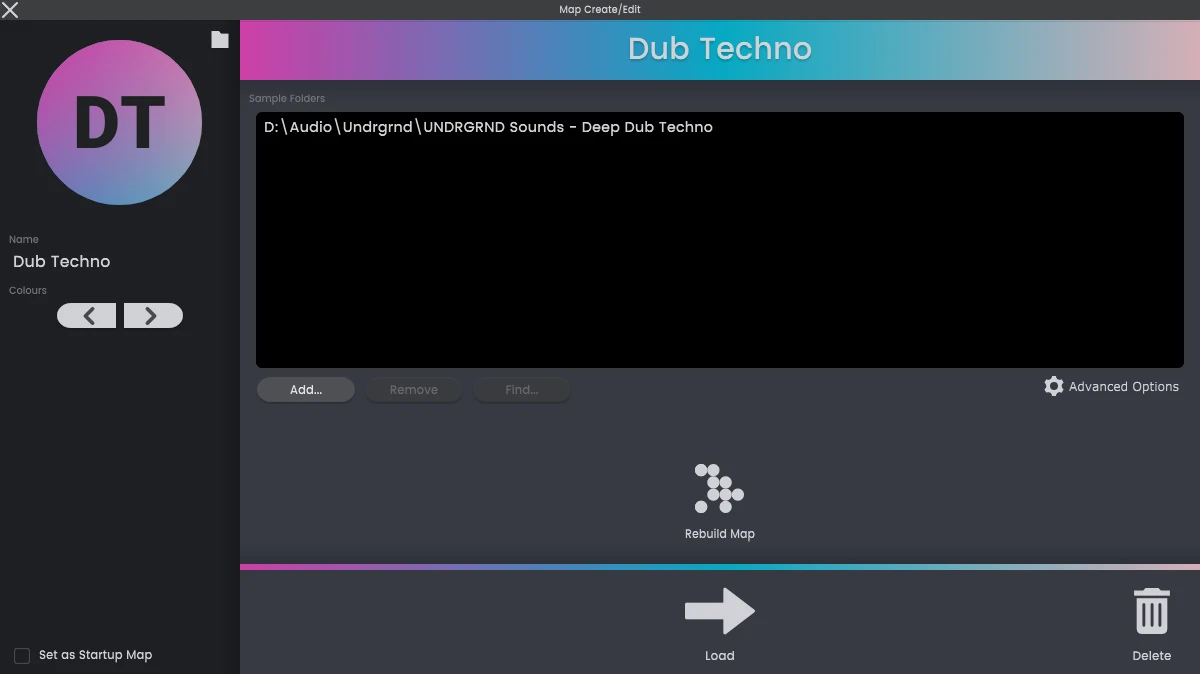The height and width of the screenshot is (674, 1200).
Task: Select the Deep Dub Techno sample folder path
Action: (x=488, y=127)
